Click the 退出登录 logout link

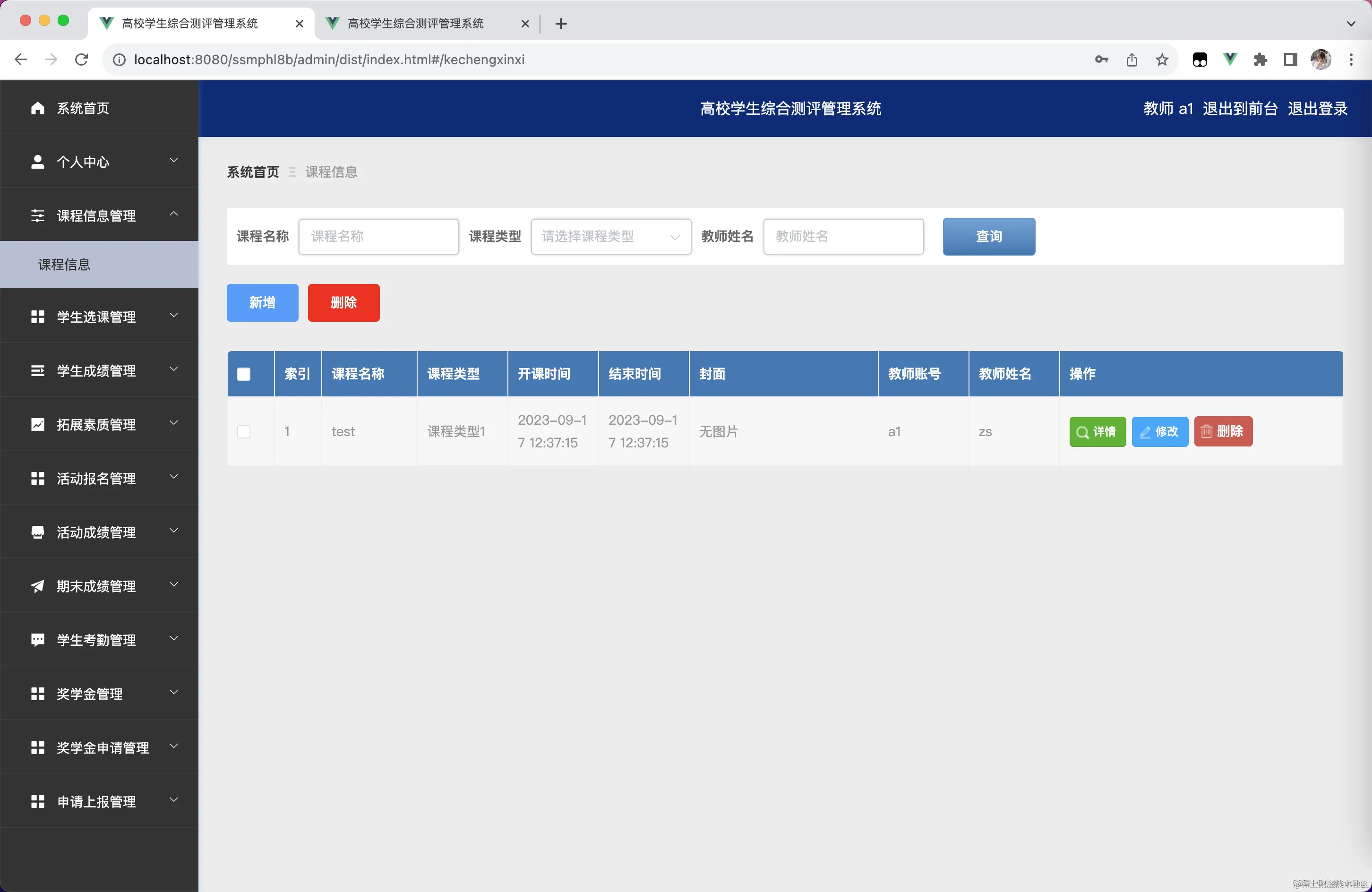coord(1317,108)
